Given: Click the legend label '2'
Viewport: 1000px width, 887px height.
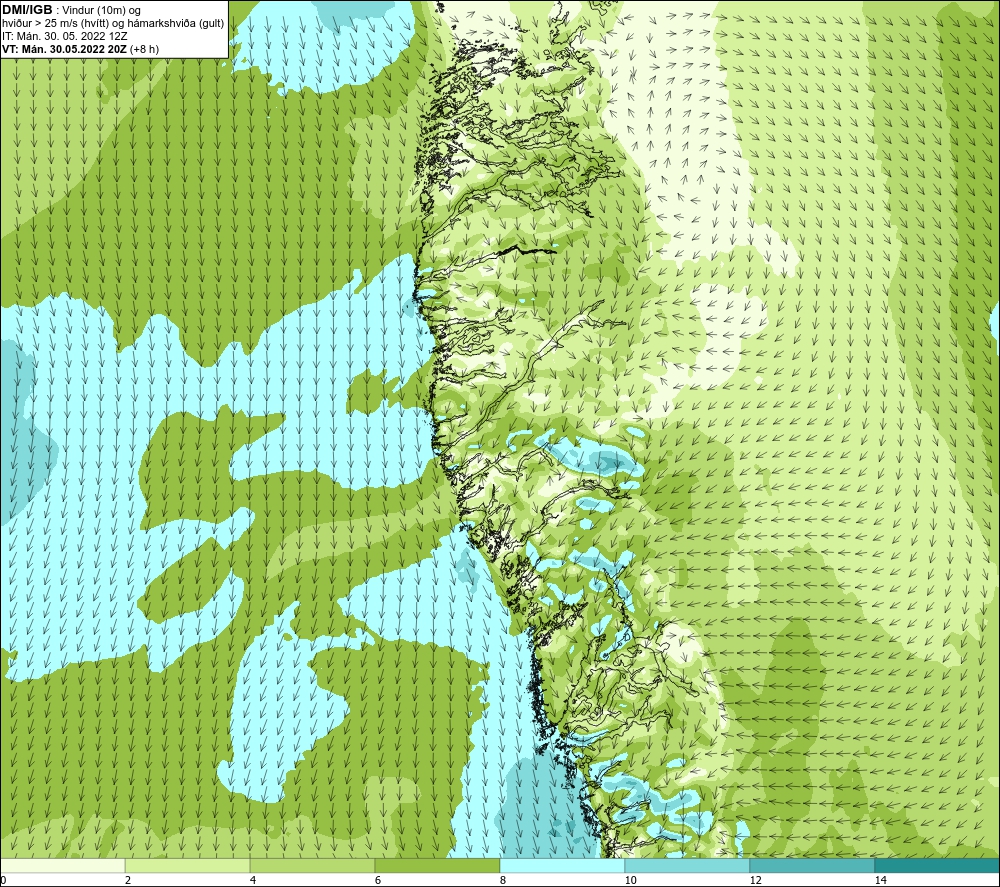Looking at the screenshot, I should 128,880.
